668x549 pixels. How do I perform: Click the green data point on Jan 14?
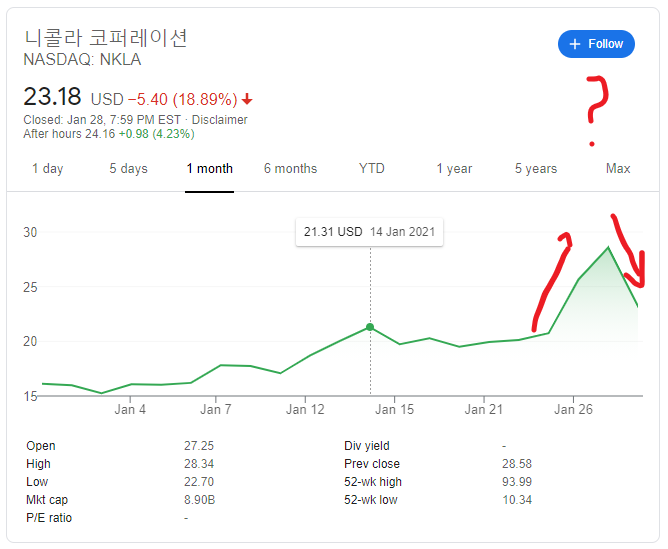[370, 327]
